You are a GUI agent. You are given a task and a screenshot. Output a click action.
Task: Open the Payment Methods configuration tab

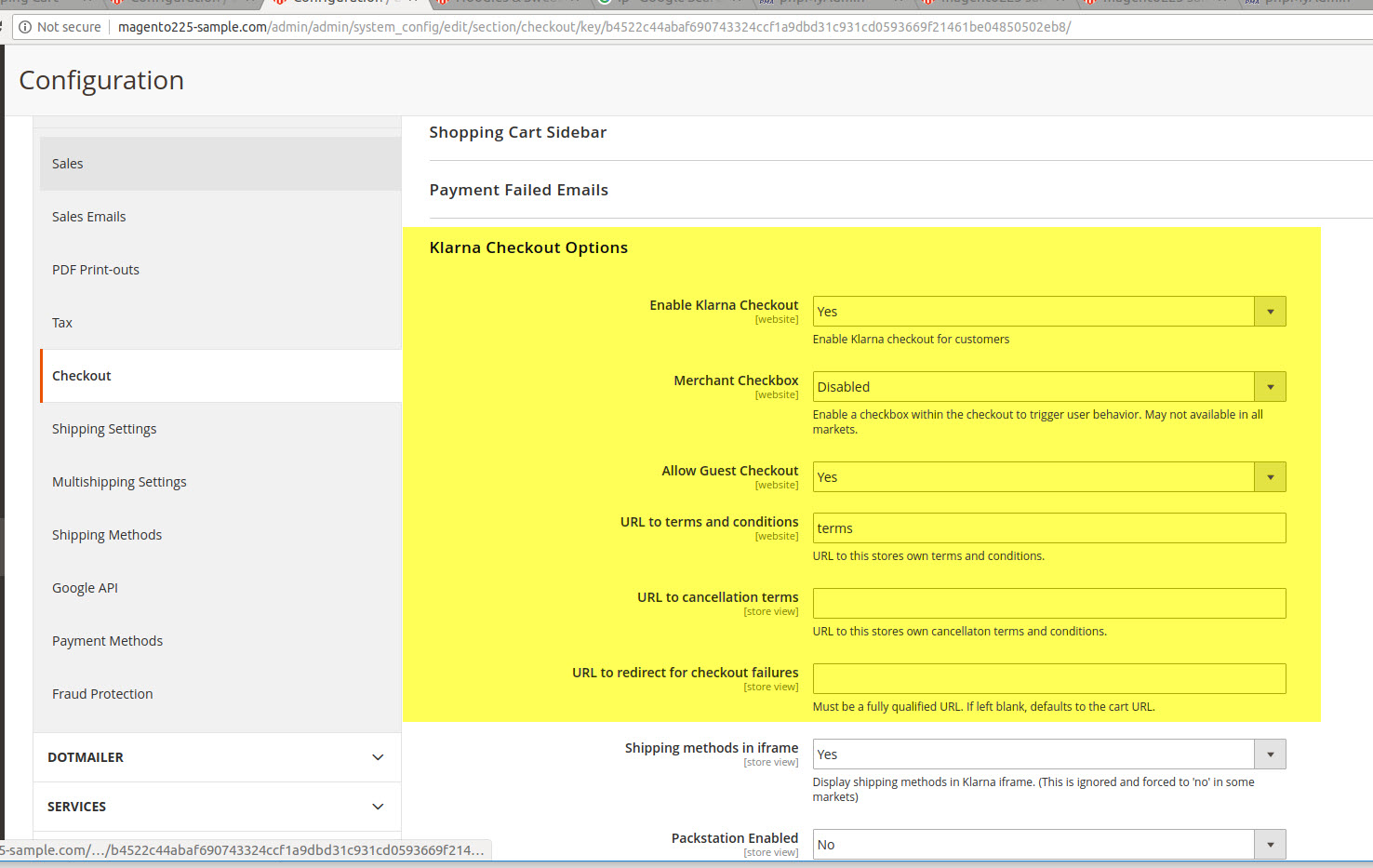pos(108,641)
